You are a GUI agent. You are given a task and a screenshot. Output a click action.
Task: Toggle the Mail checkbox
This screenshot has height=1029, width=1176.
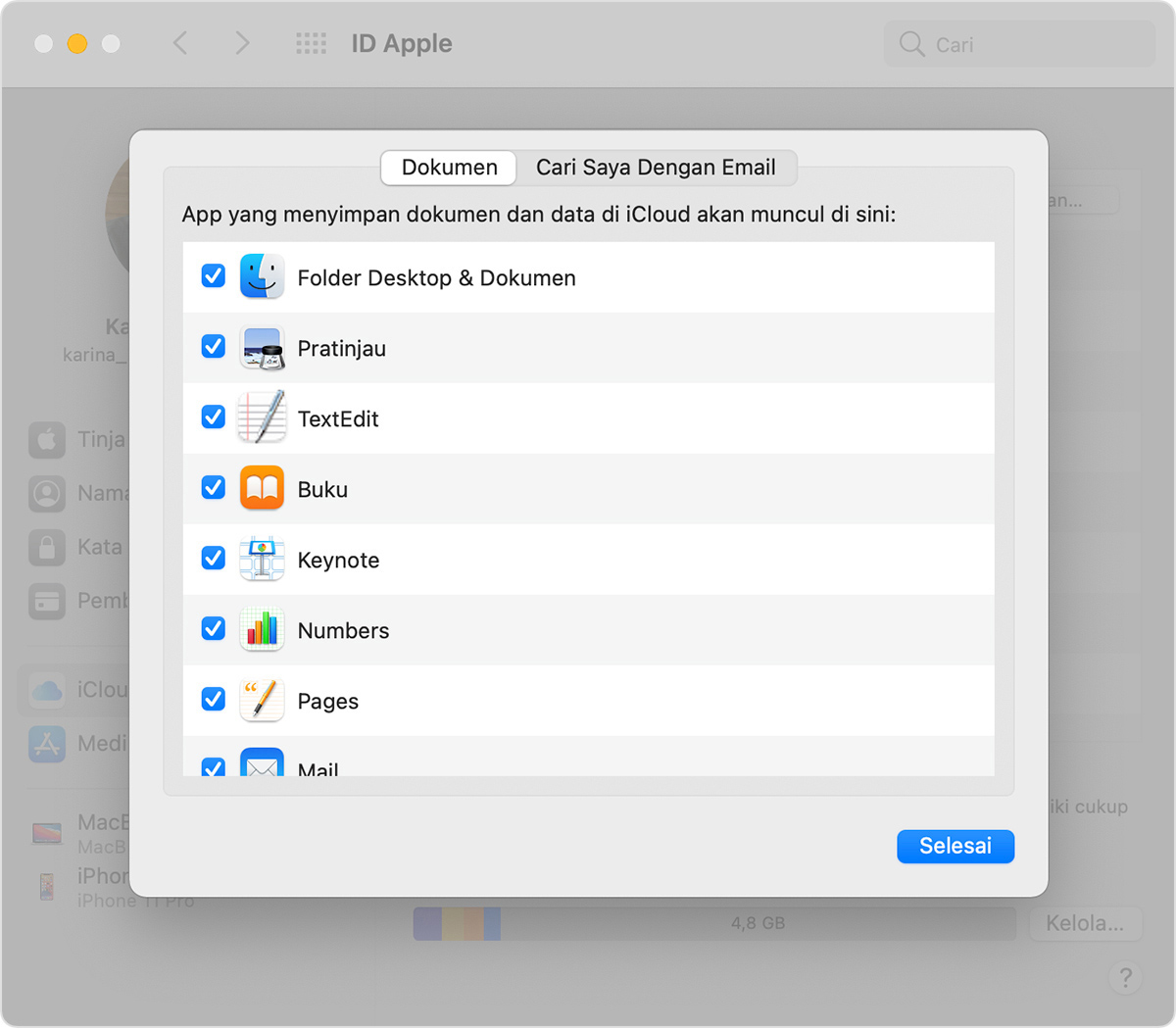point(213,767)
